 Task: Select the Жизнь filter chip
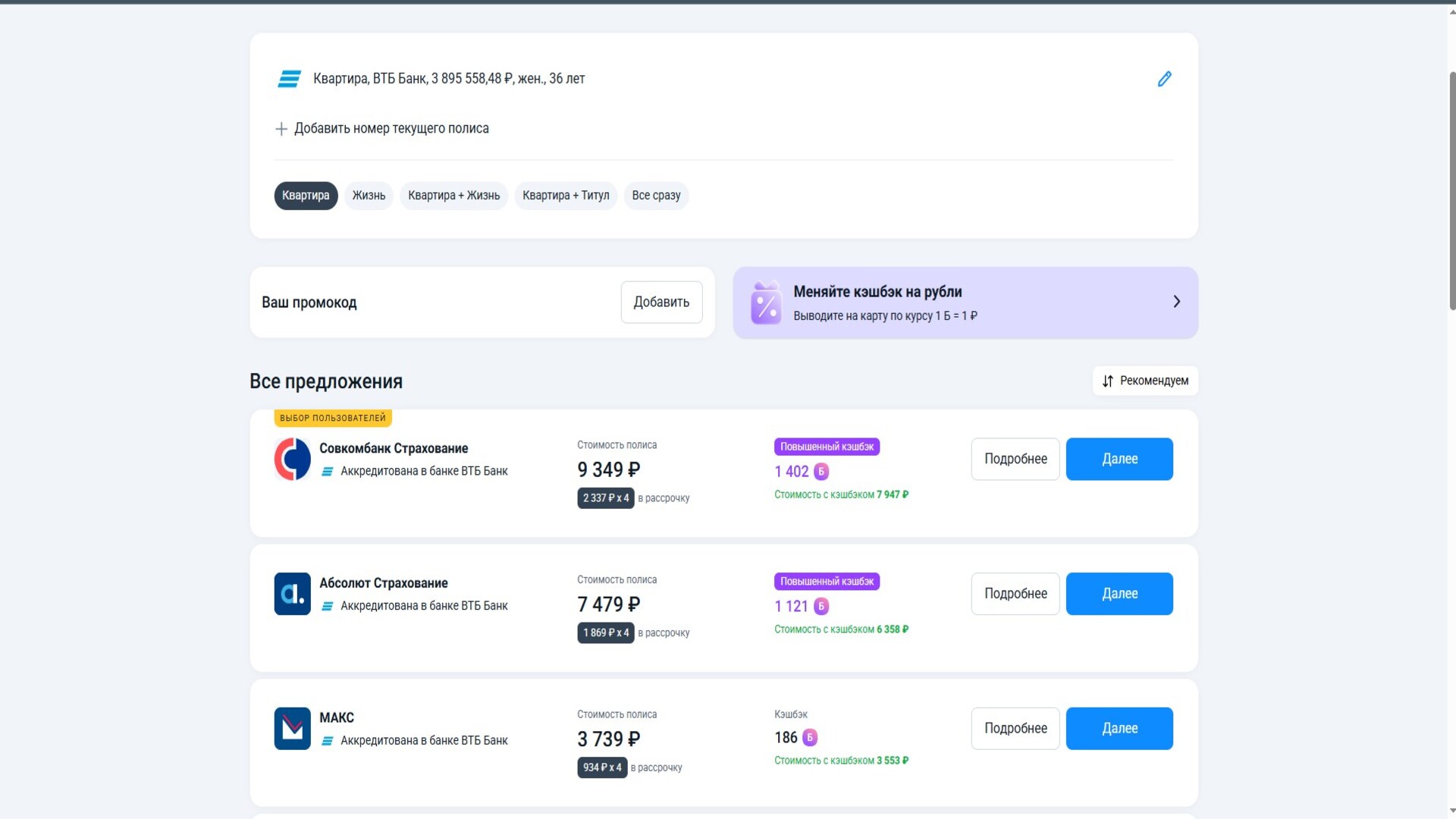[x=369, y=196]
